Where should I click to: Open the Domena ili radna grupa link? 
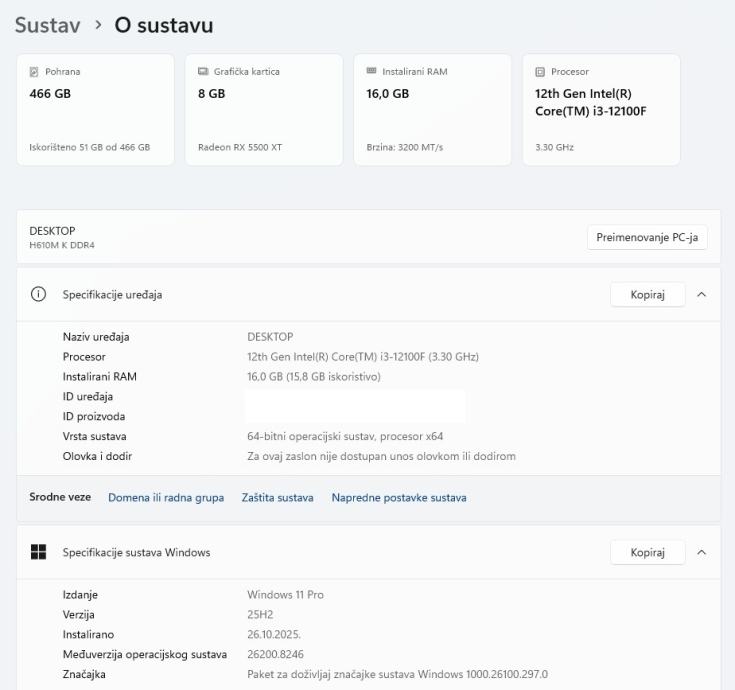166,498
